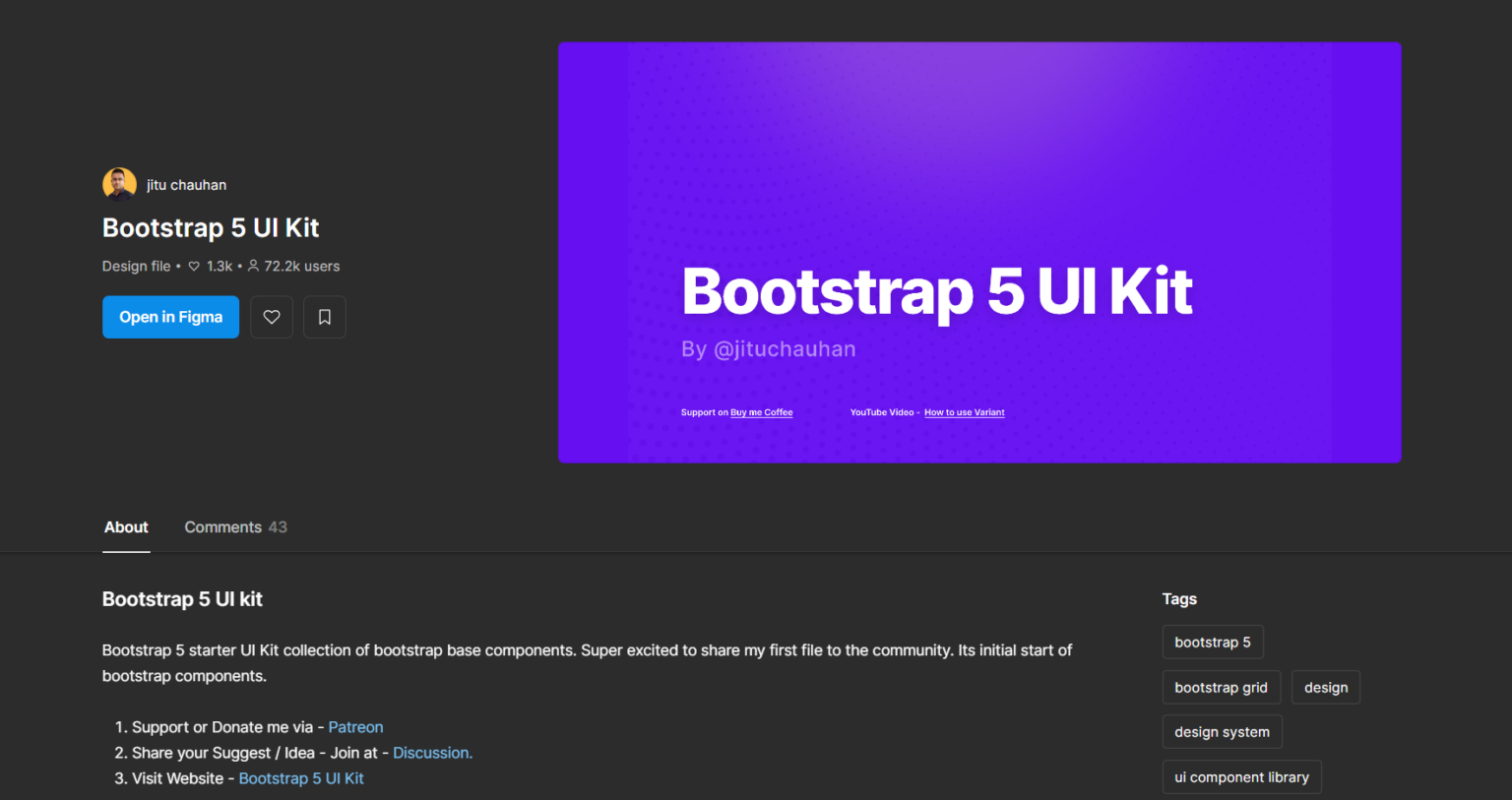This screenshot has width=1512, height=800.
Task: Click the heart icon beside the 1.3k count
Action: (194, 266)
